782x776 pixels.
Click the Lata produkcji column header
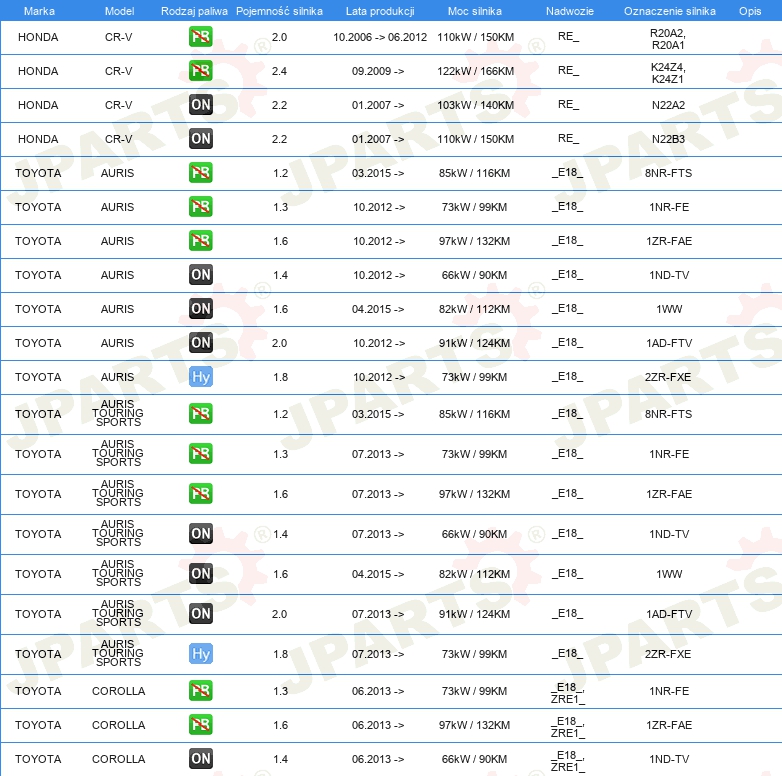point(380,11)
